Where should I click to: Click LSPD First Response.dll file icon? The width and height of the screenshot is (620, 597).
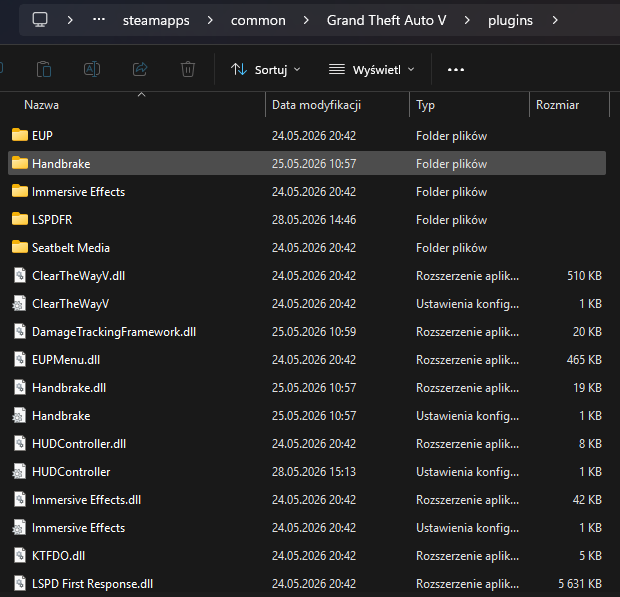click(x=20, y=584)
